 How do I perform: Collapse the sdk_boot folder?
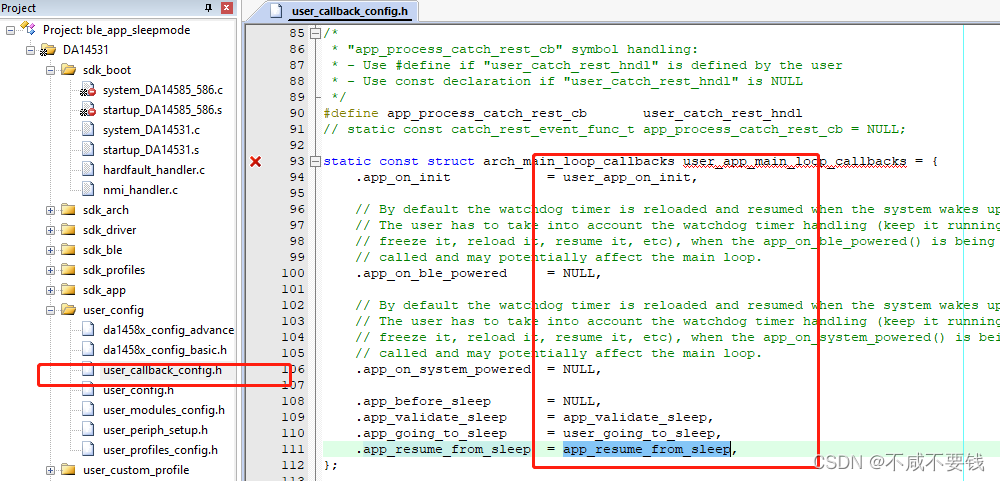coord(51,70)
